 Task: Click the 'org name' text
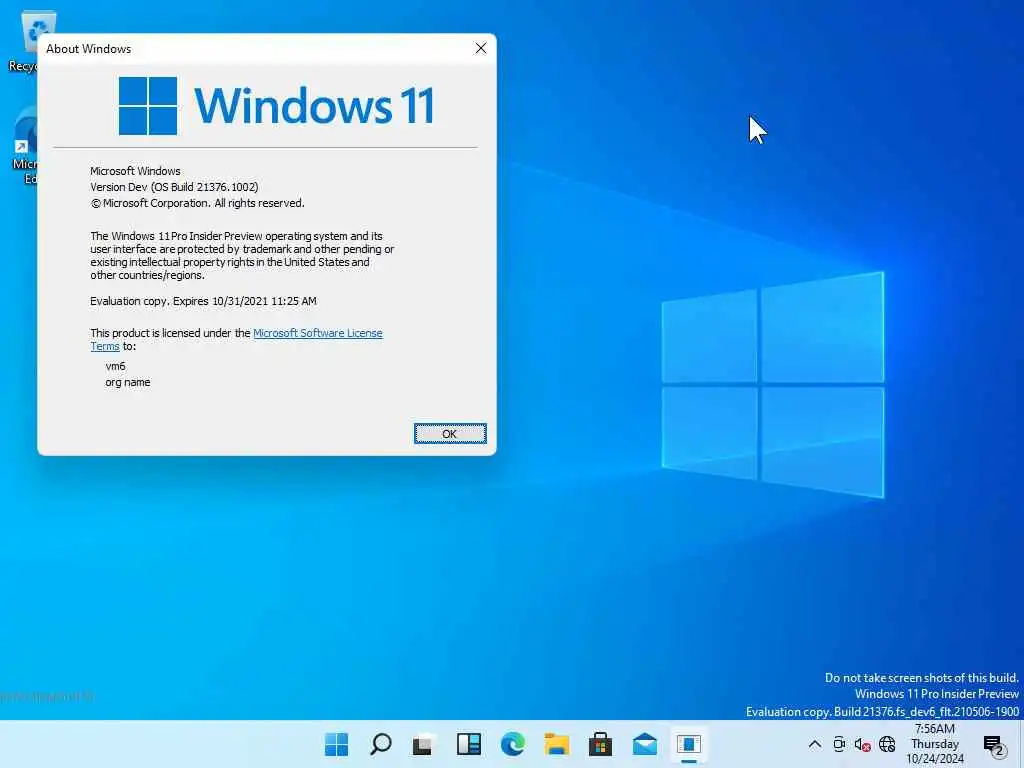[x=127, y=382]
